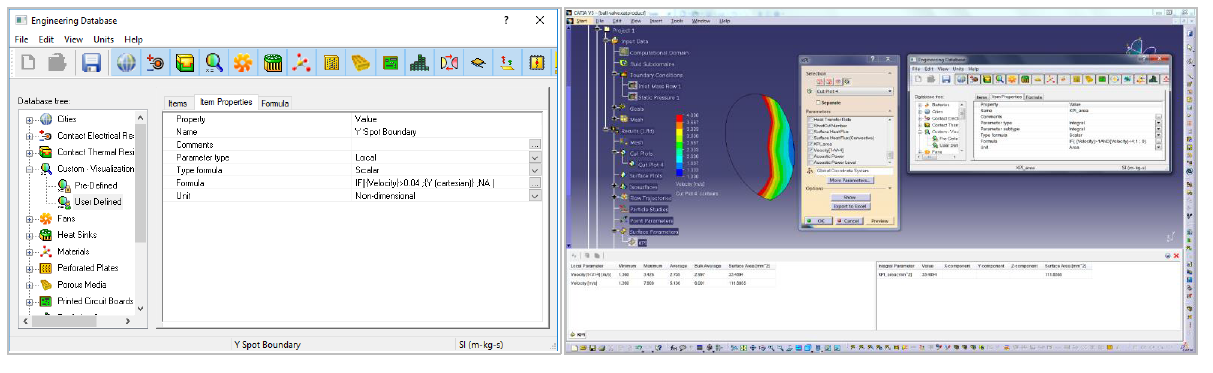Screen dimensions: 1213x373
Task: Click the Contact Thermal Resistances toolbar icon
Action: click(185, 64)
